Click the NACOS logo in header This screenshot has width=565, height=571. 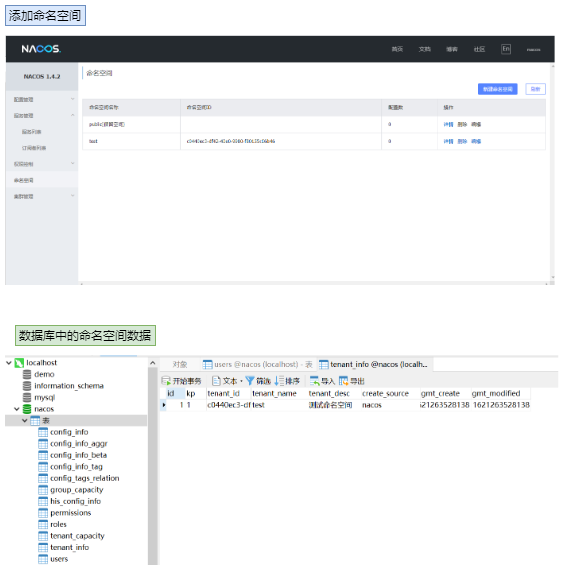[41, 49]
